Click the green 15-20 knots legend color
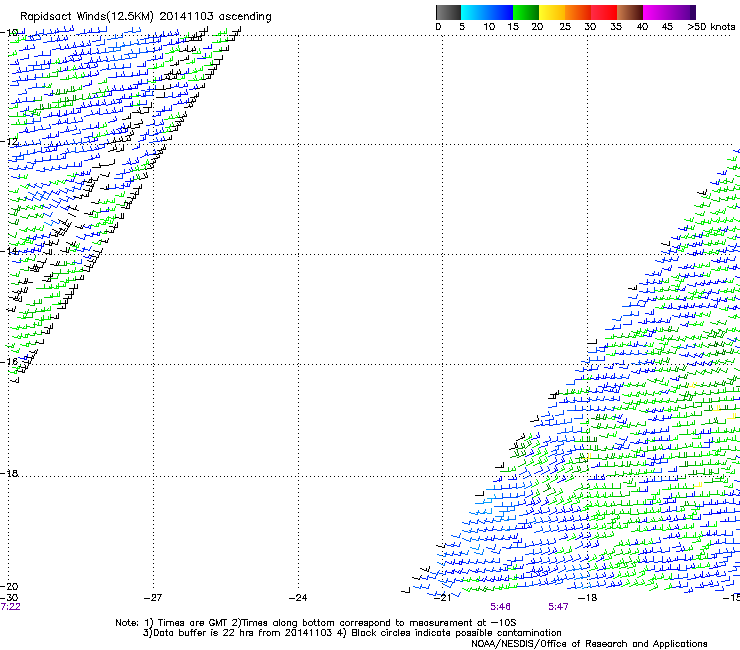Viewport: 740px width, 650px height. tap(526, 12)
